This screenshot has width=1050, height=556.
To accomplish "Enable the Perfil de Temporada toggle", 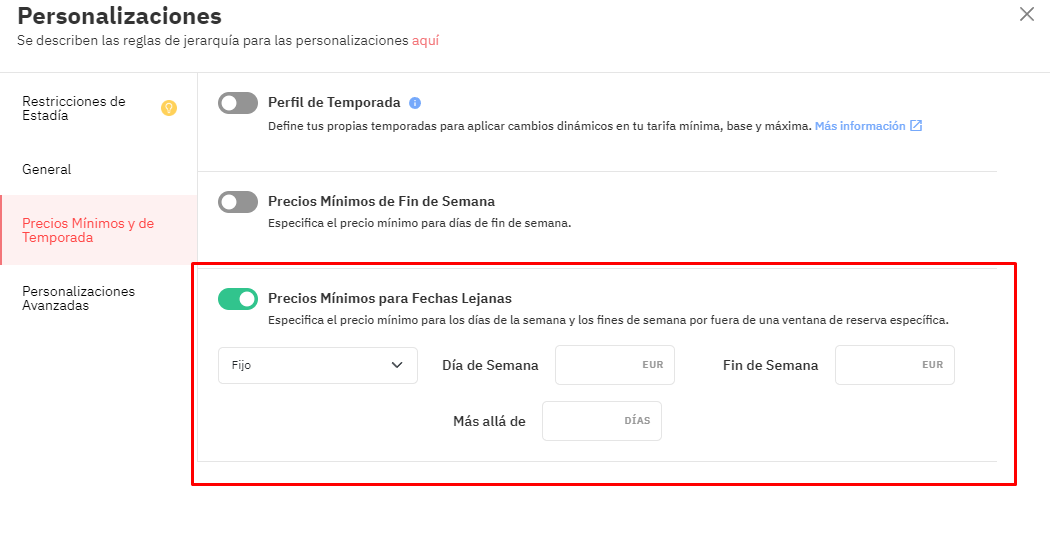I will (238, 103).
